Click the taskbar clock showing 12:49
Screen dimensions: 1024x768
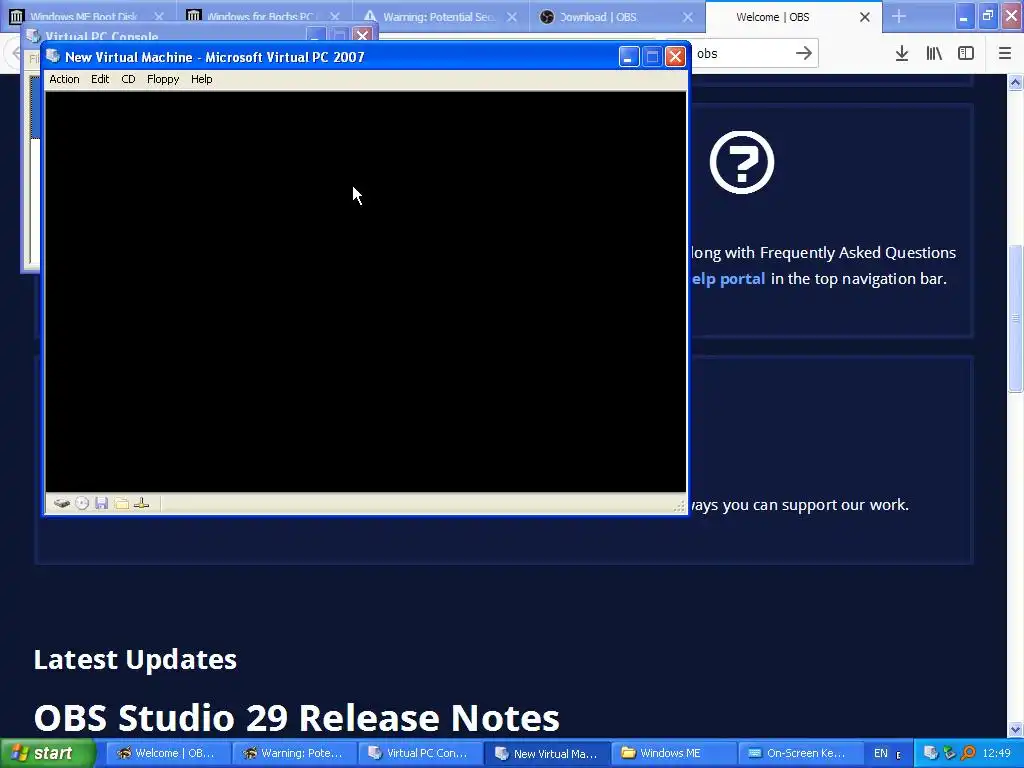tap(997, 754)
